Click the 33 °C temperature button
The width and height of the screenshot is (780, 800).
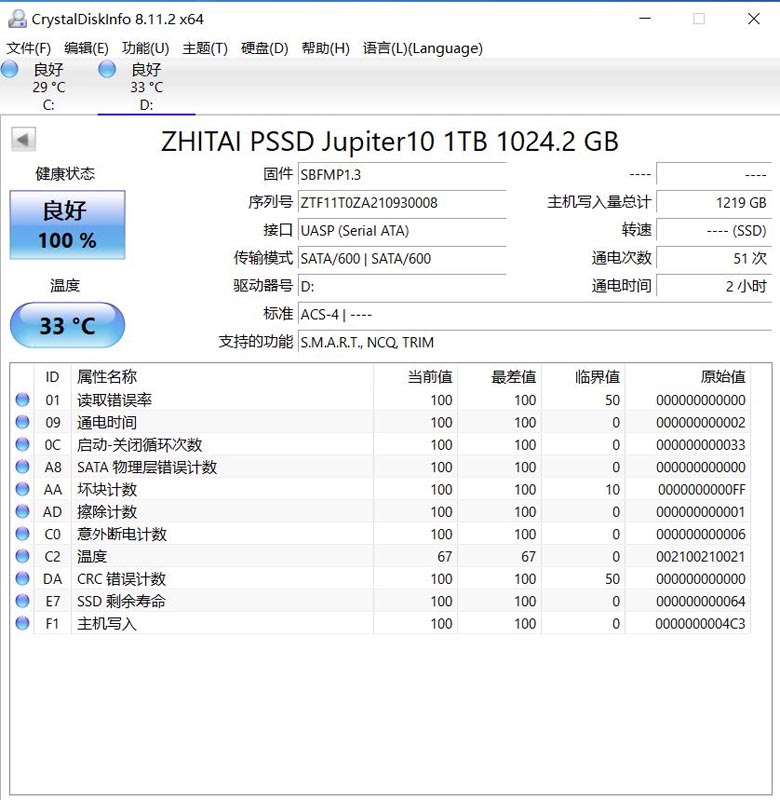68,326
